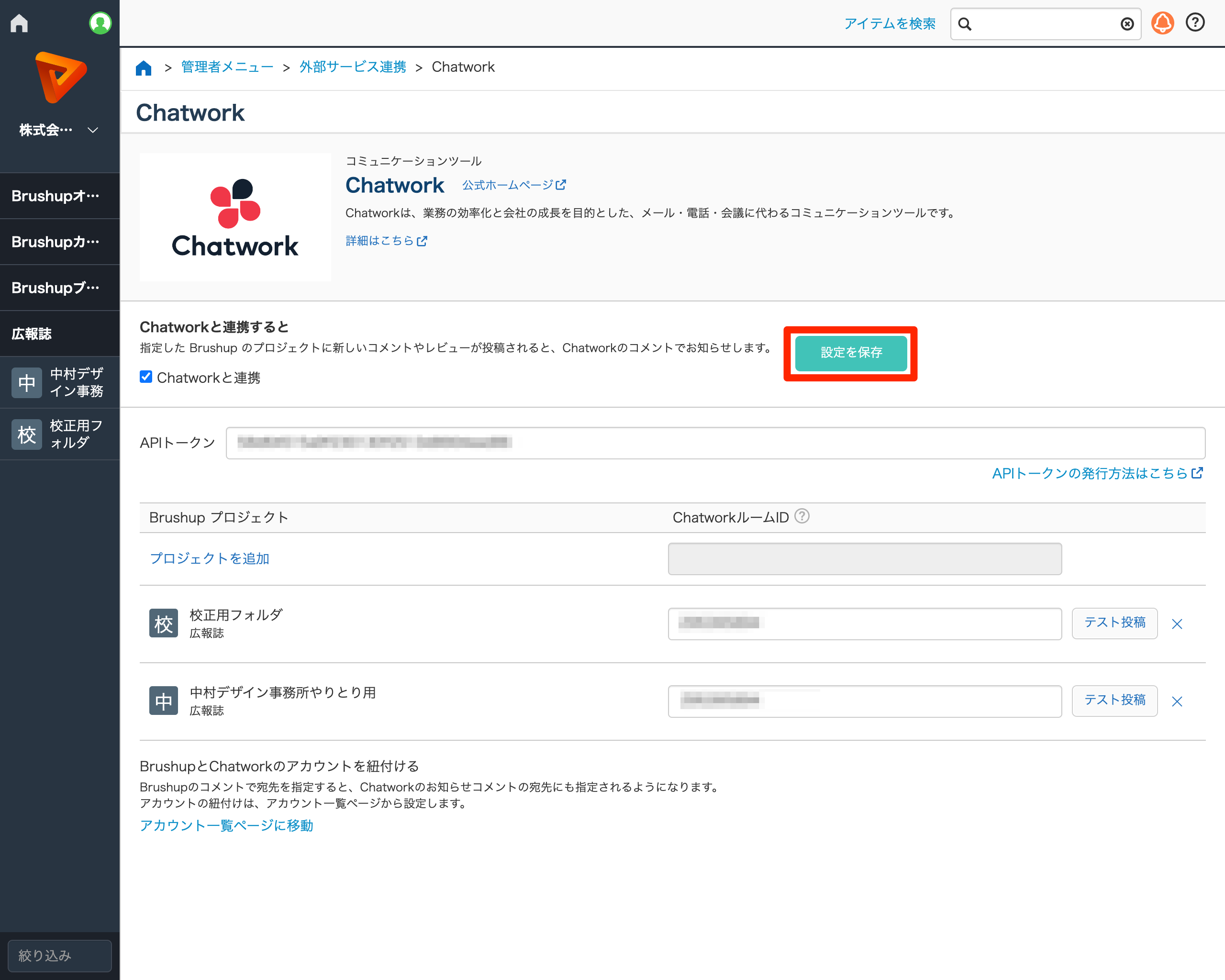Open the 公式ホームページ link
This screenshot has height=980, width=1225.
[514, 185]
